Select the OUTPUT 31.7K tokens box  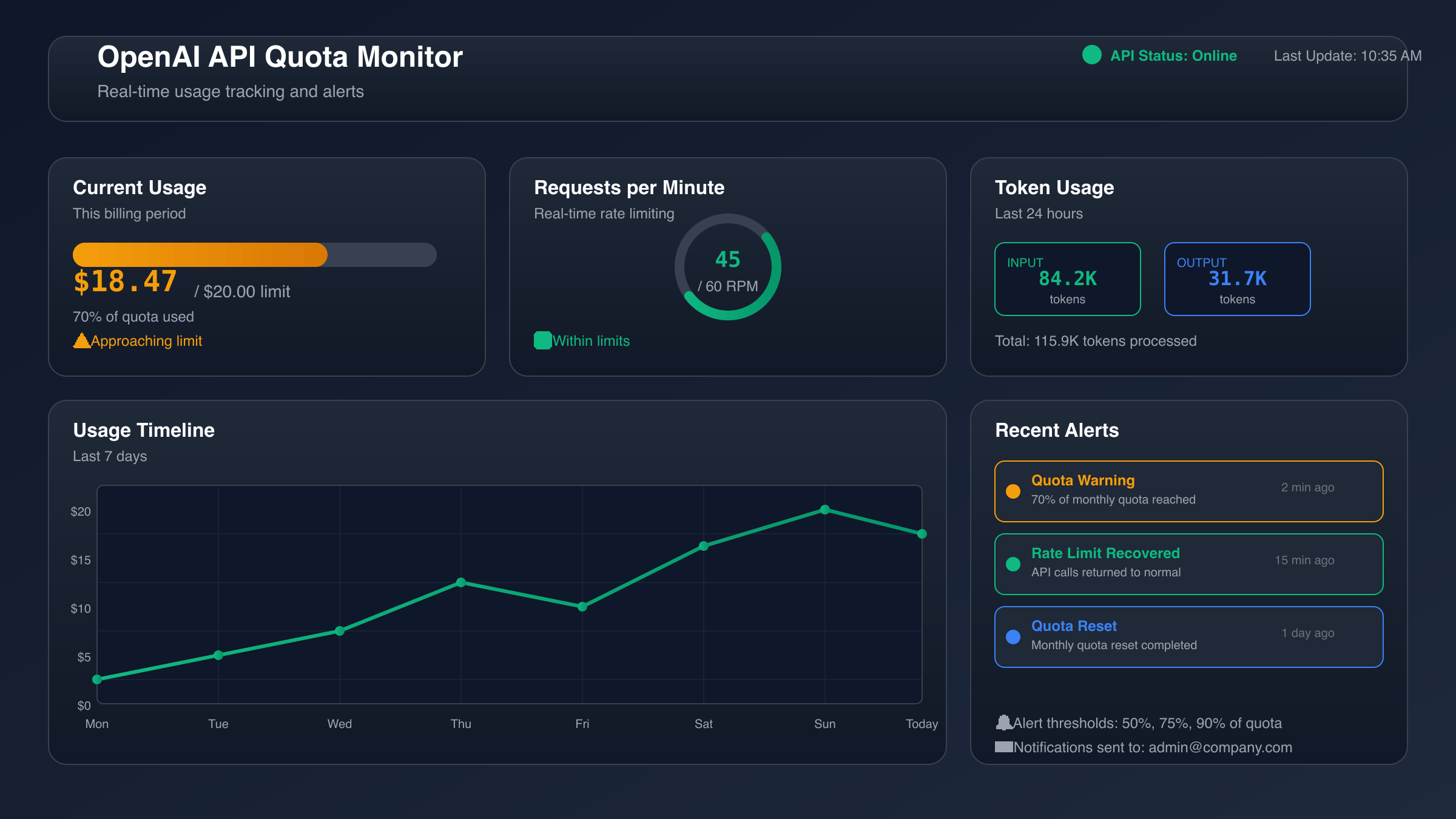coord(1238,279)
